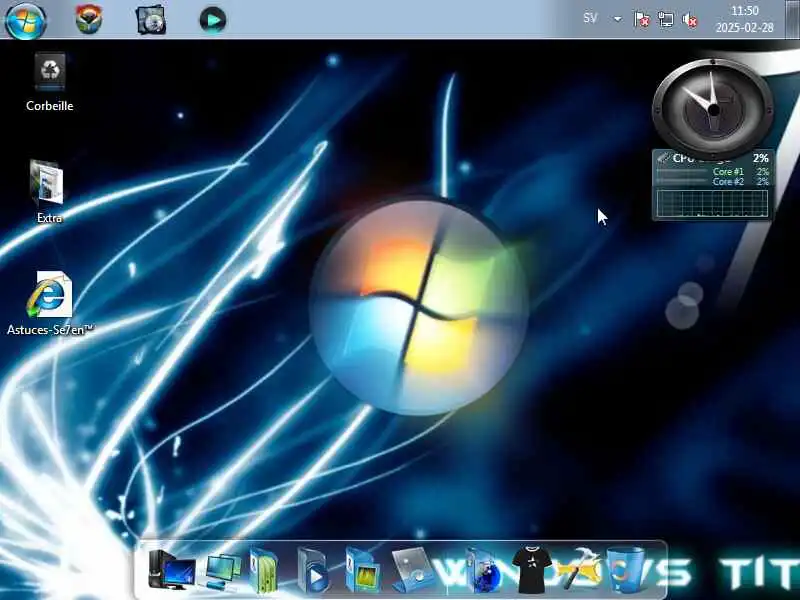Open the network status tray icon

666,19
